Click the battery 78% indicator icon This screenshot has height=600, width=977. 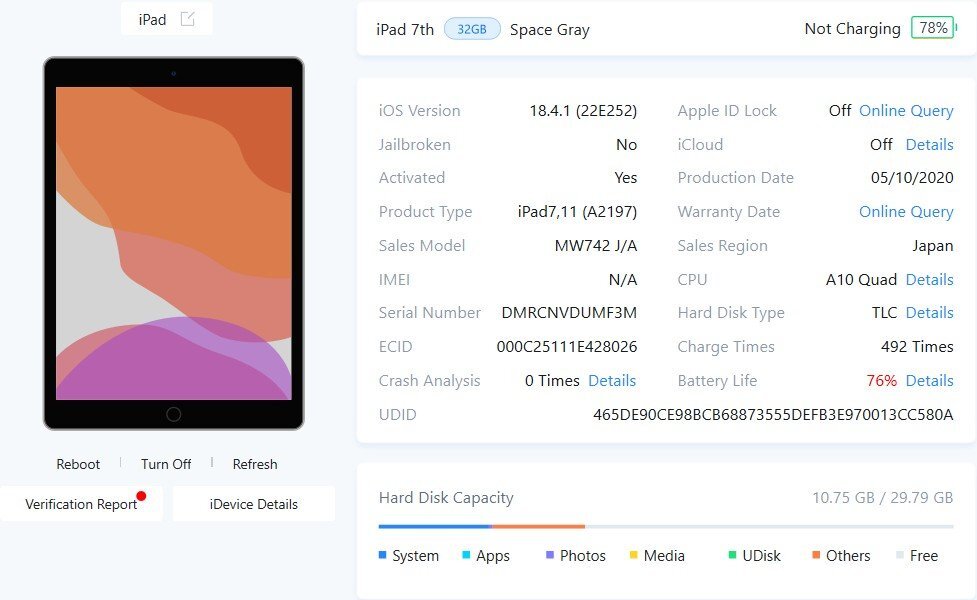(933, 28)
